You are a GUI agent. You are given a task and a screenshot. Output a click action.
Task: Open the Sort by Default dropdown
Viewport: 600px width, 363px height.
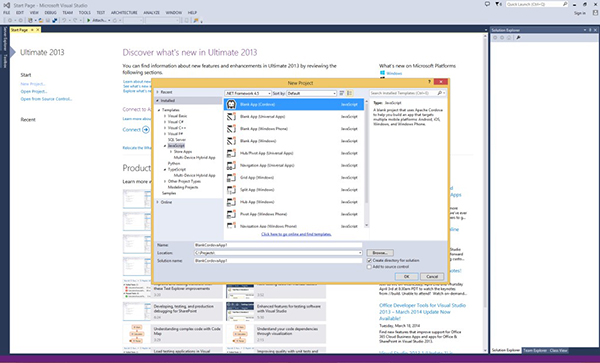pos(311,93)
